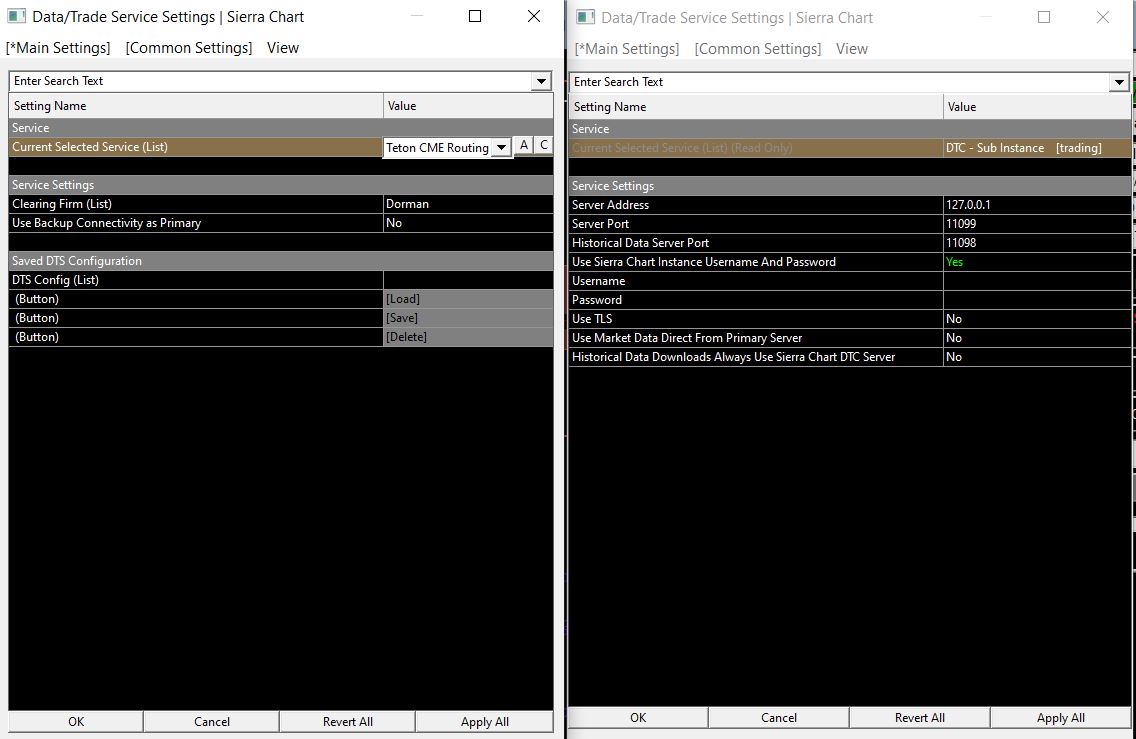
Task: Click Cancel in right settings window
Action: point(779,717)
